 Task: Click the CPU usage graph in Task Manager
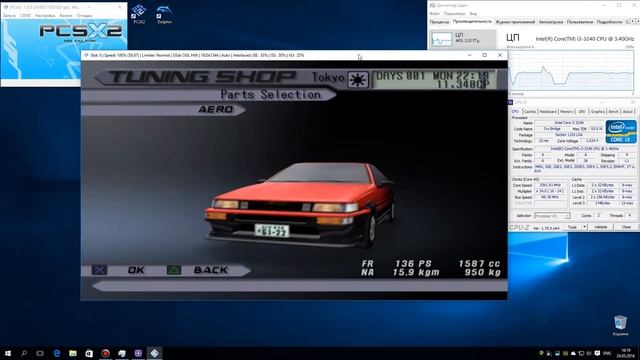(571, 70)
